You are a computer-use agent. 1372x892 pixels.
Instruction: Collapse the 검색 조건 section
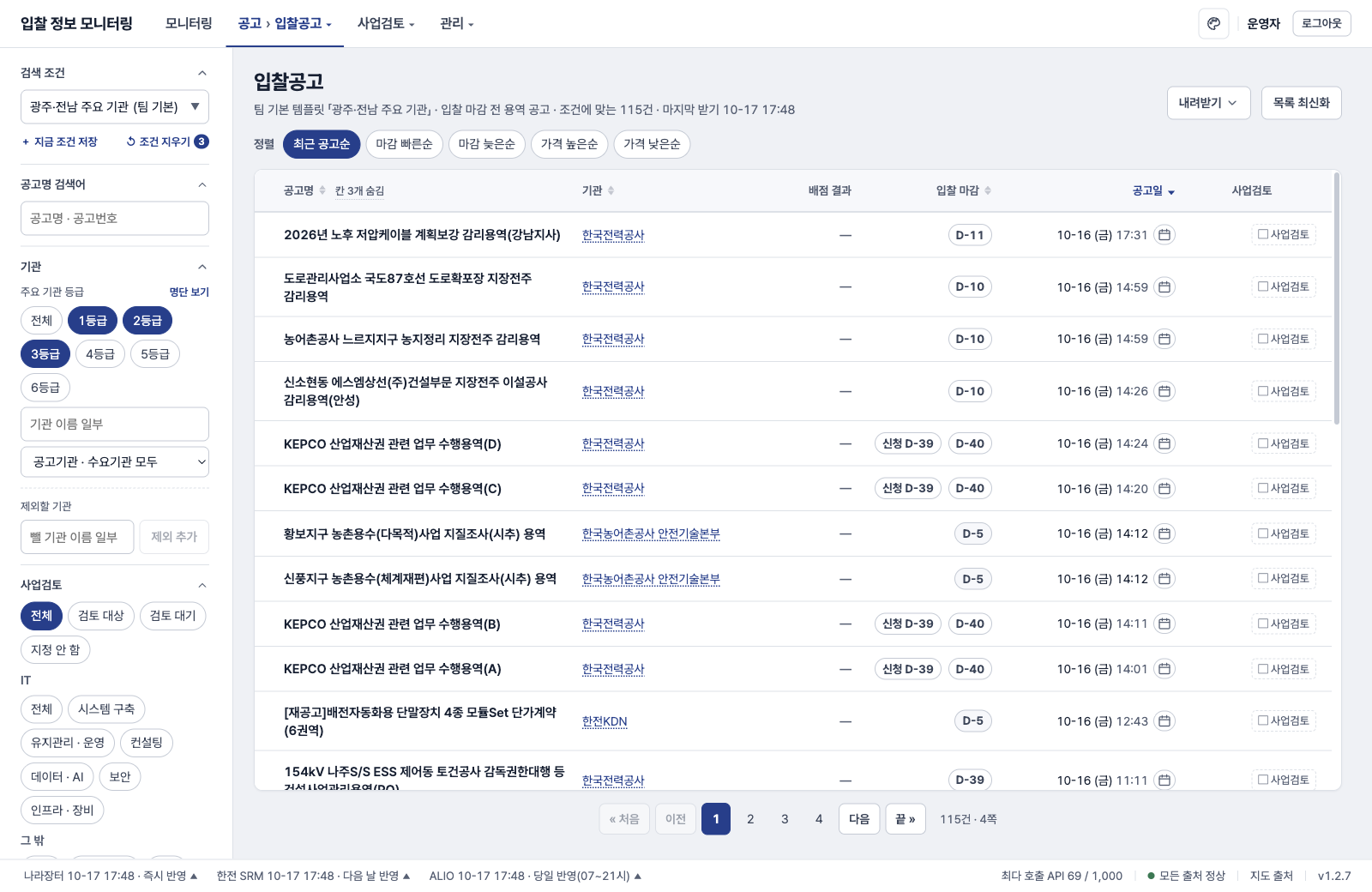[x=202, y=73]
